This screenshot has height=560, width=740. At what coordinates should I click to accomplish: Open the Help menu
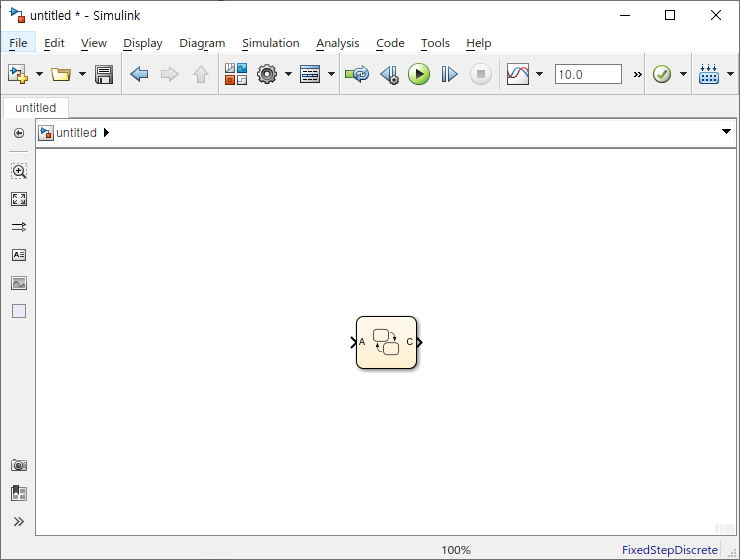479,43
